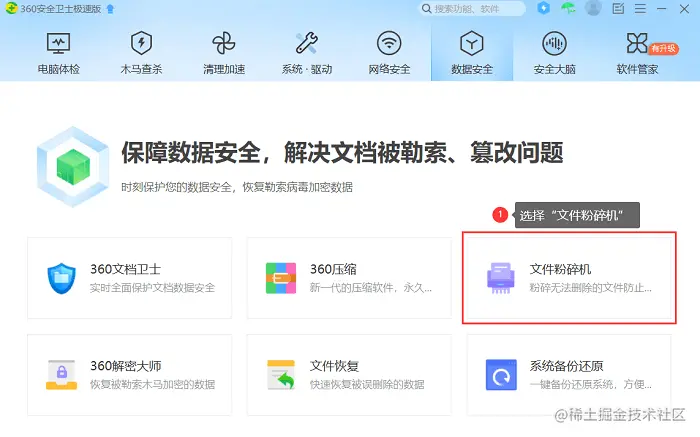Click text 恢复被勒索木马加密的数据
The height and width of the screenshot is (437, 700).
pos(152,384)
